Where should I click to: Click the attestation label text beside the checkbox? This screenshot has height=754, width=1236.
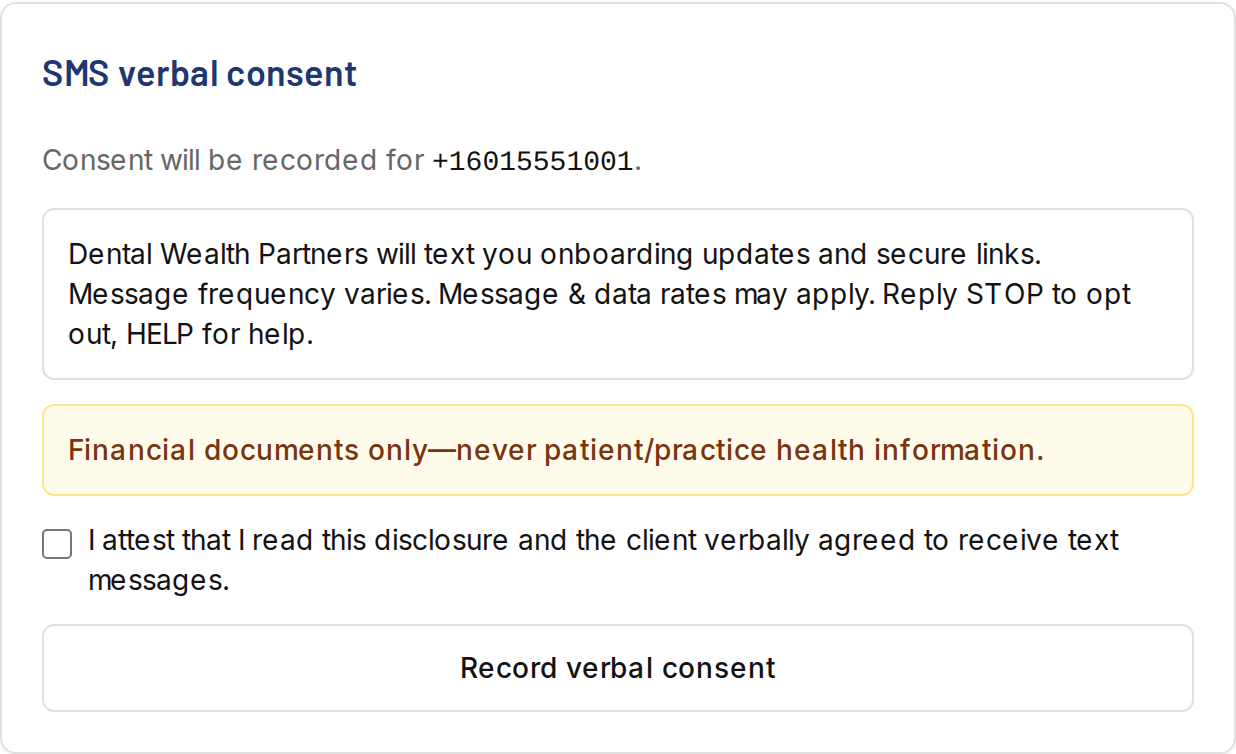coord(603,560)
